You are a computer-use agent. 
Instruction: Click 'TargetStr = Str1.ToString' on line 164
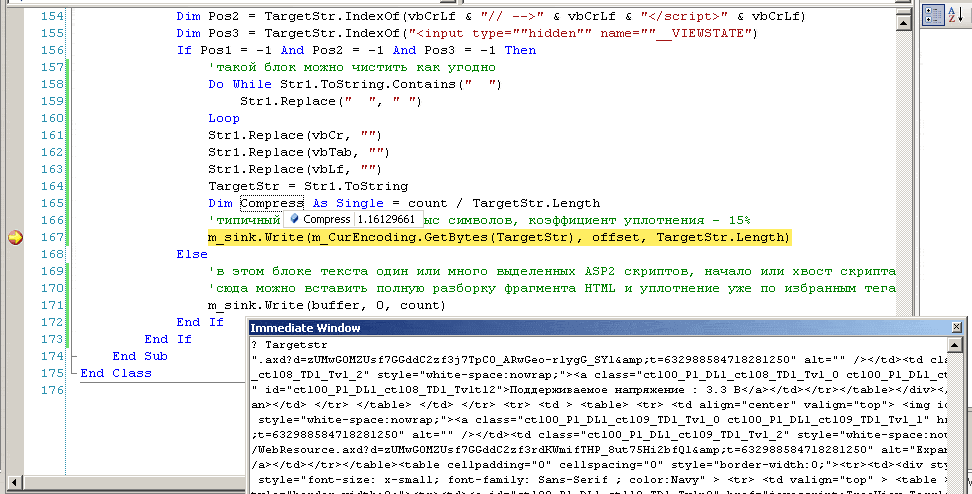click(308, 186)
